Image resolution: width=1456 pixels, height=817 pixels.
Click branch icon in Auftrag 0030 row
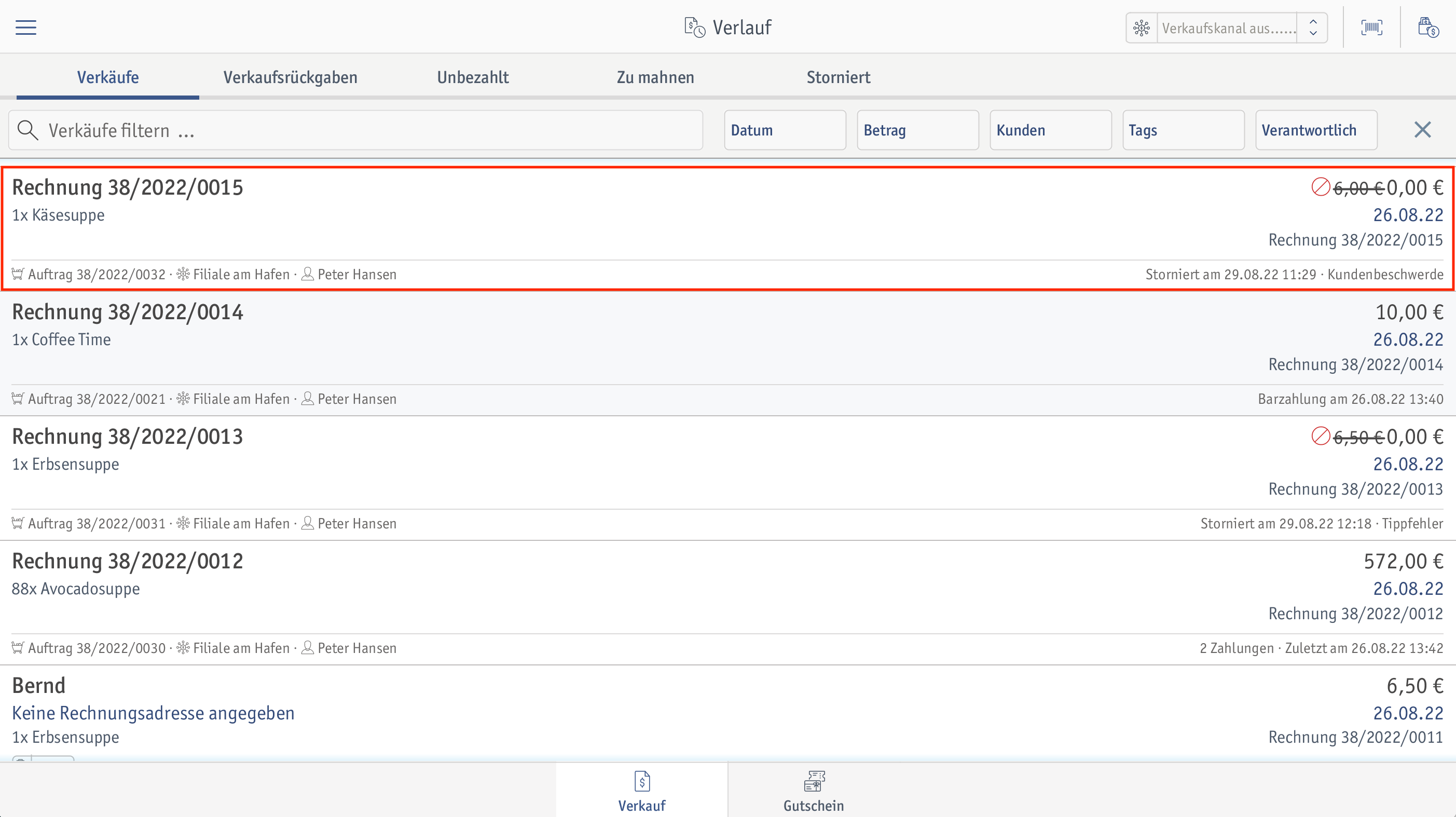pos(183,647)
